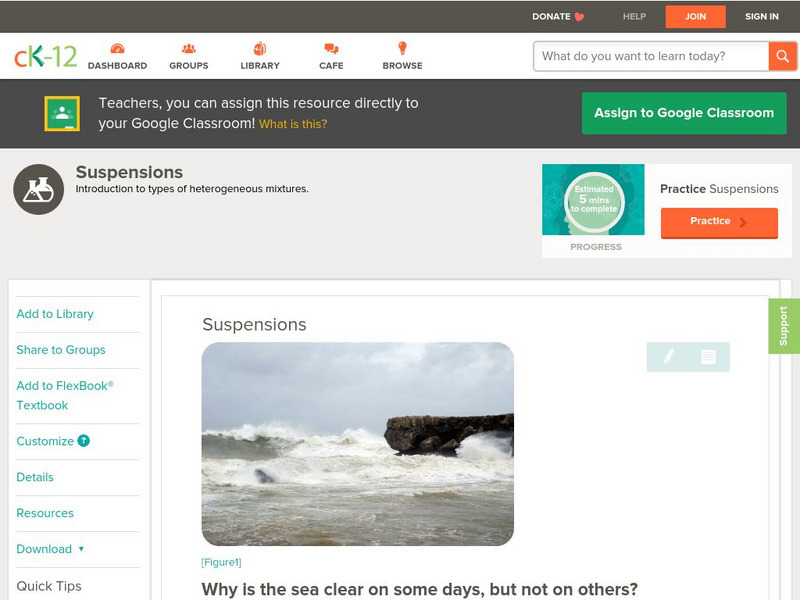Click the GROUPS menu label

(x=189, y=66)
